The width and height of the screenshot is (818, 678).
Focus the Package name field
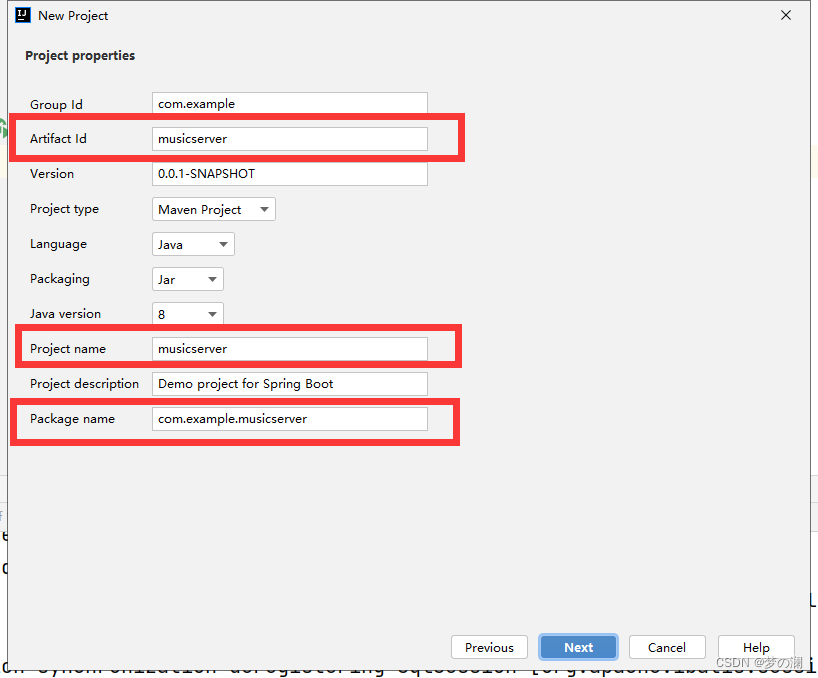pos(290,419)
